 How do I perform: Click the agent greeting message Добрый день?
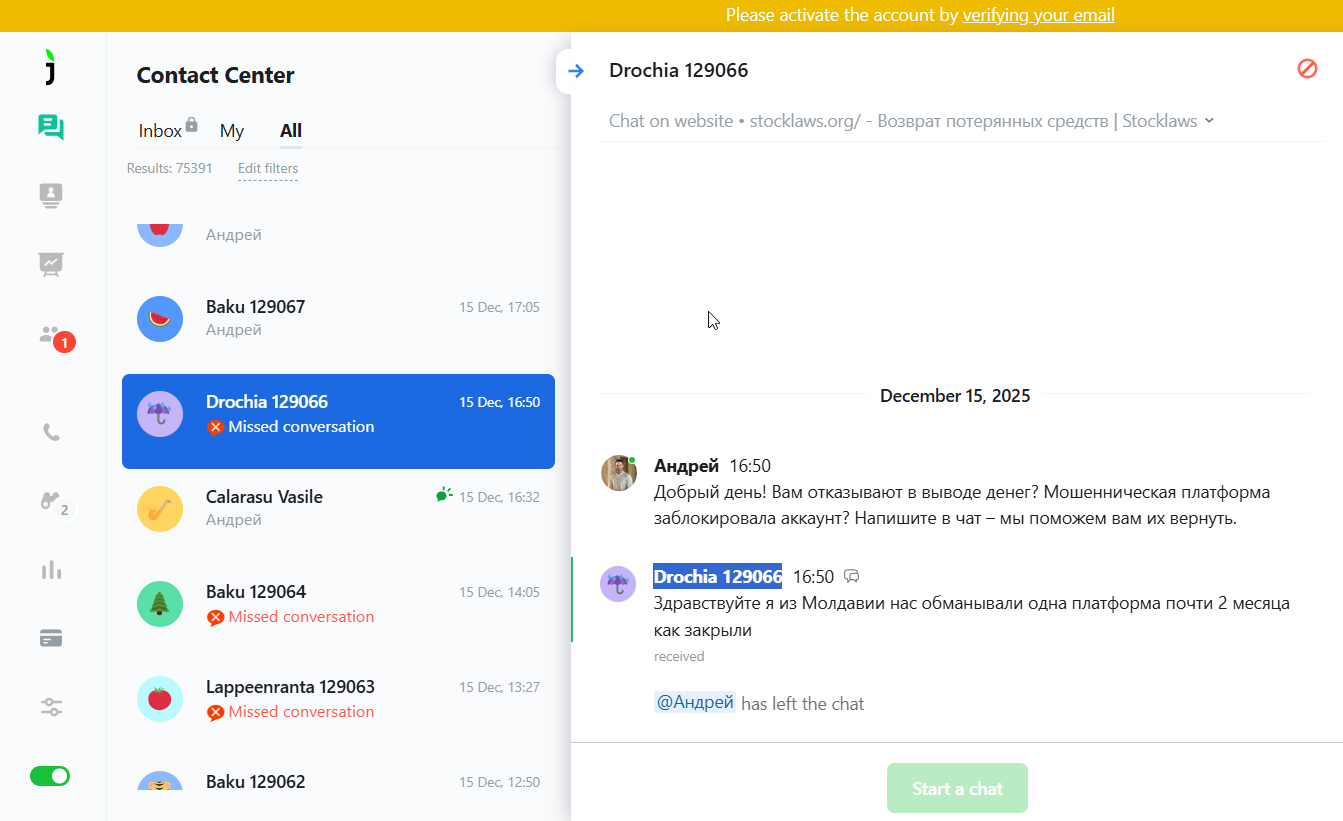[x=962, y=505]
